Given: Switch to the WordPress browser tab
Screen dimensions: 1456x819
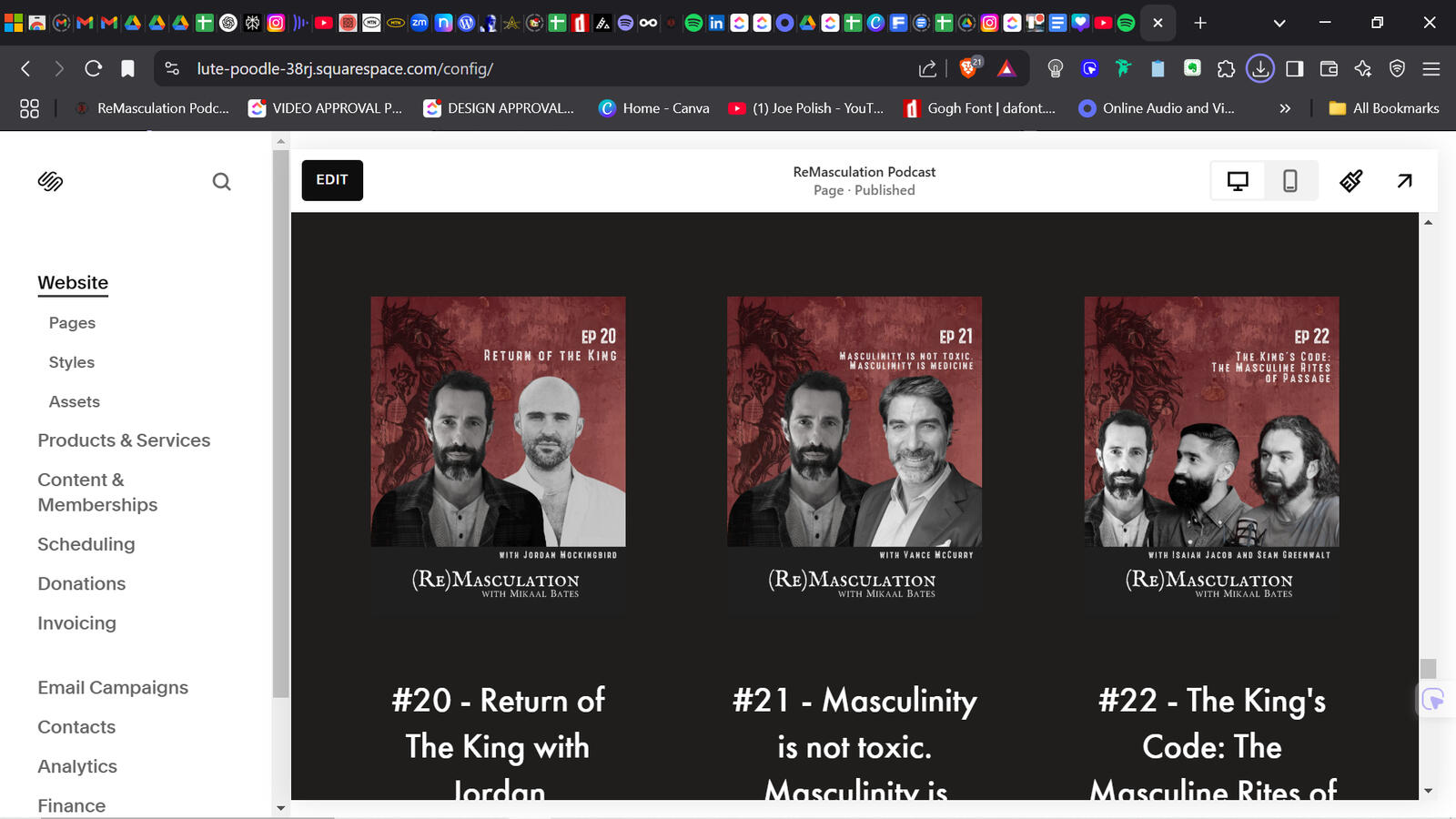Looking at the screenshot, I should pyautogui.click(x=466, y=23).
